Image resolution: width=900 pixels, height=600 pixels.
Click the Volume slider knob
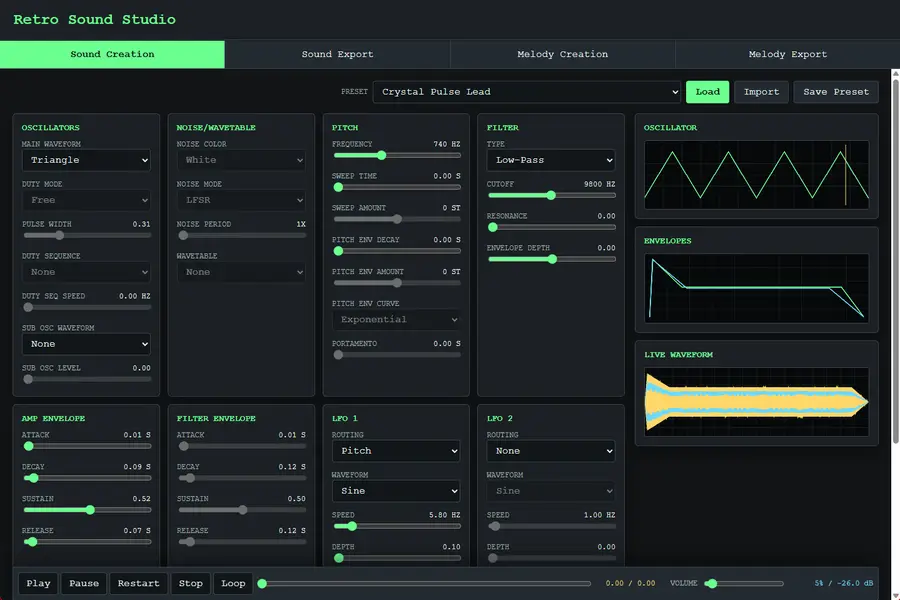coord(712,583)
